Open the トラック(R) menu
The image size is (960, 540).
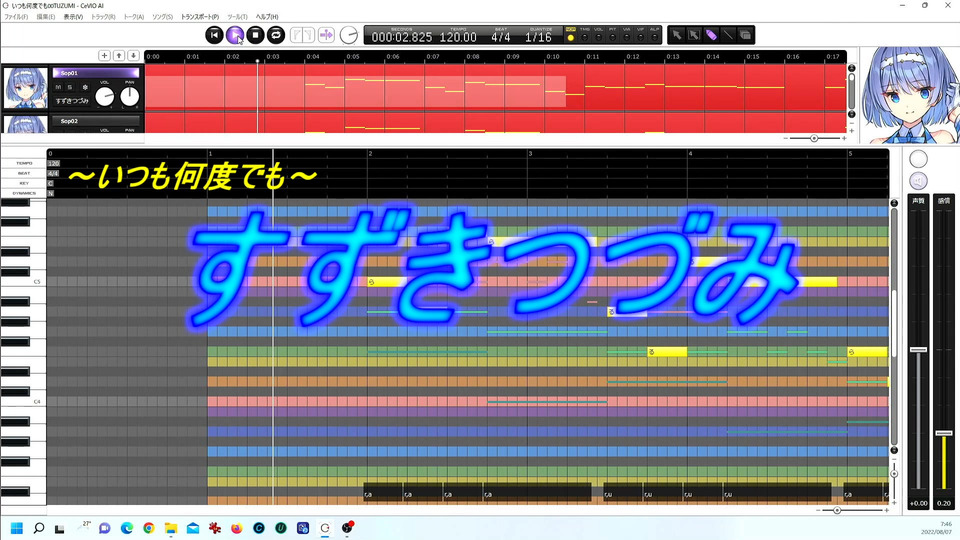coord(103,17)
